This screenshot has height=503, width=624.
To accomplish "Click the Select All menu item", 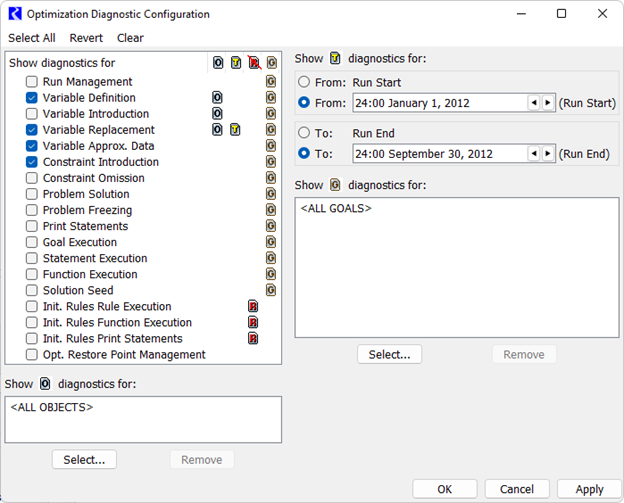I will [32, 38].
